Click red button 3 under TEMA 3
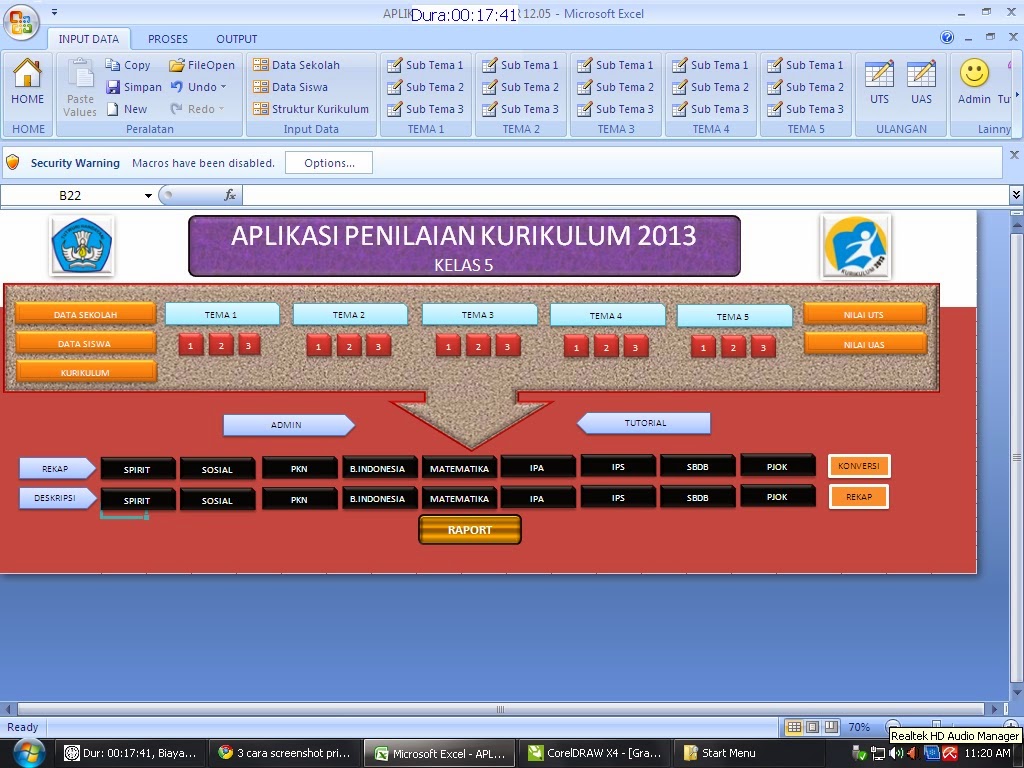The height and width of the screenshot is (768, 1024). pyautogui.click(x=507, y=346)
